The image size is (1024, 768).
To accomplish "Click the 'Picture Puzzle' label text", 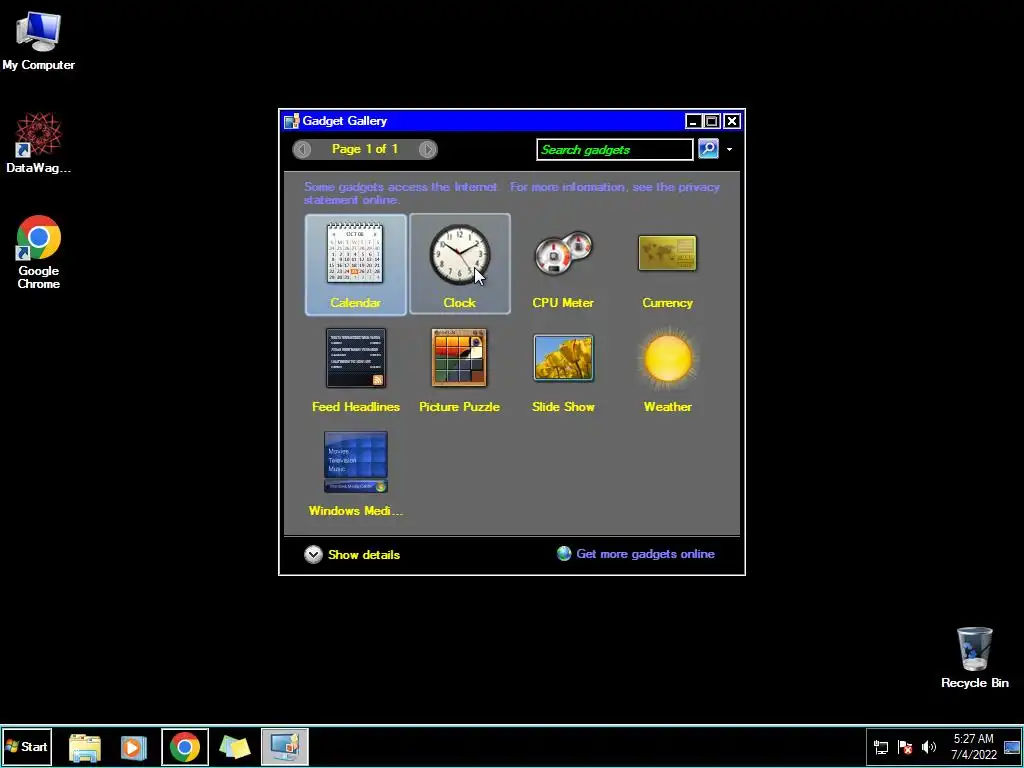I will point(459,406).
